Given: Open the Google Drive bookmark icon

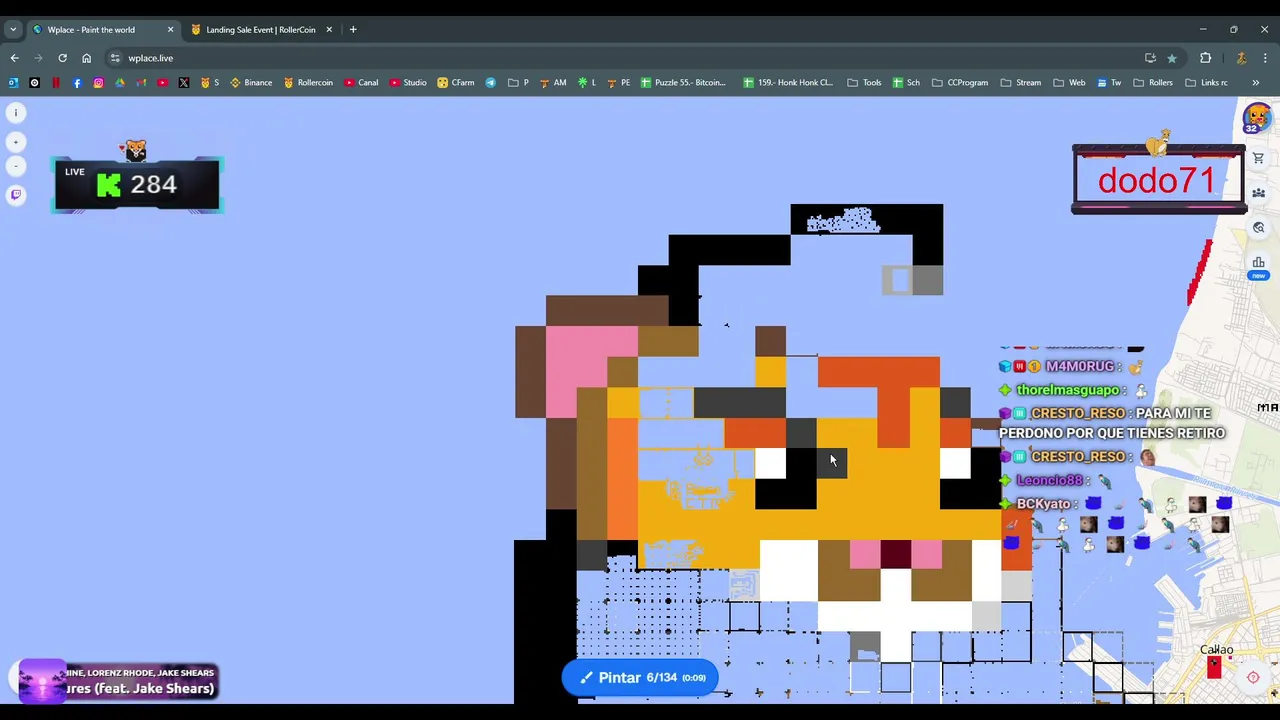Looking at the screenshot, I should (120, 82).
